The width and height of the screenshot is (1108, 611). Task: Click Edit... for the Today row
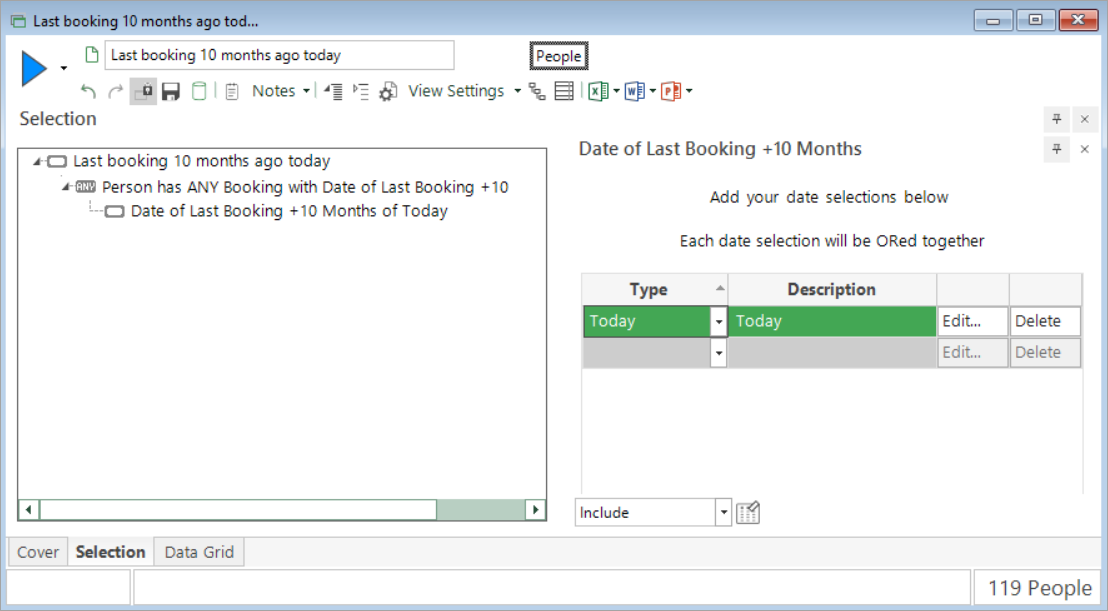click(972, 321)
